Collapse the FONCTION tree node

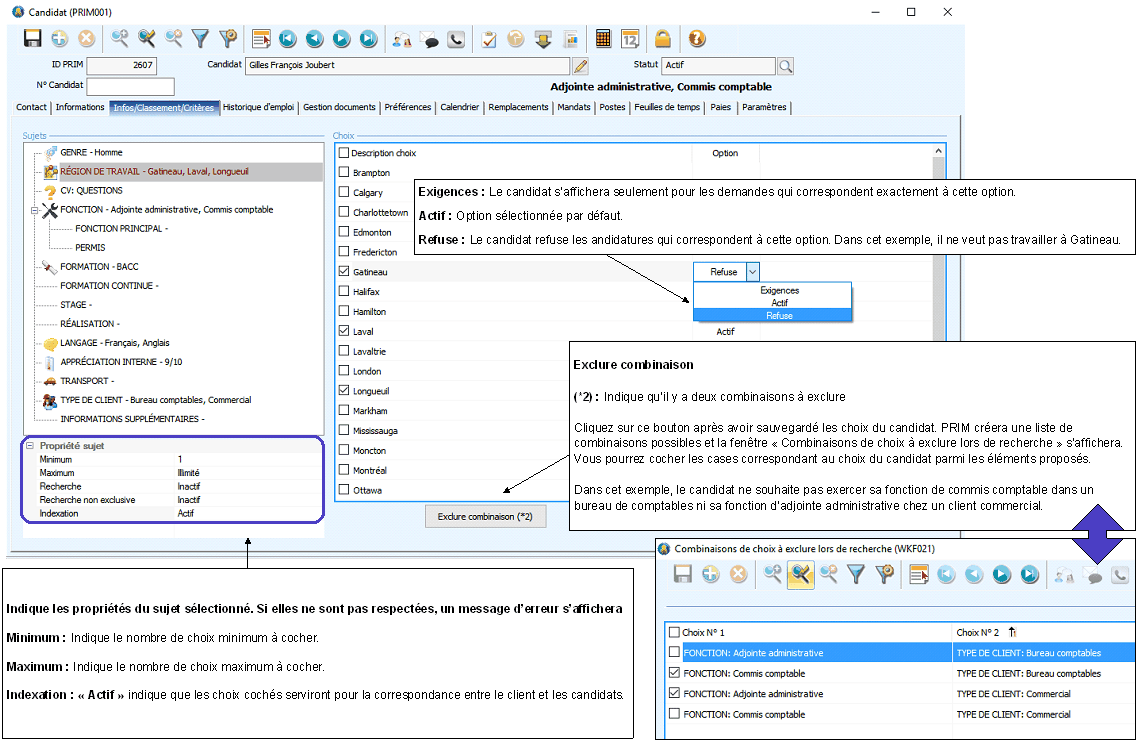pyautogui.click(x=36, y=210)
